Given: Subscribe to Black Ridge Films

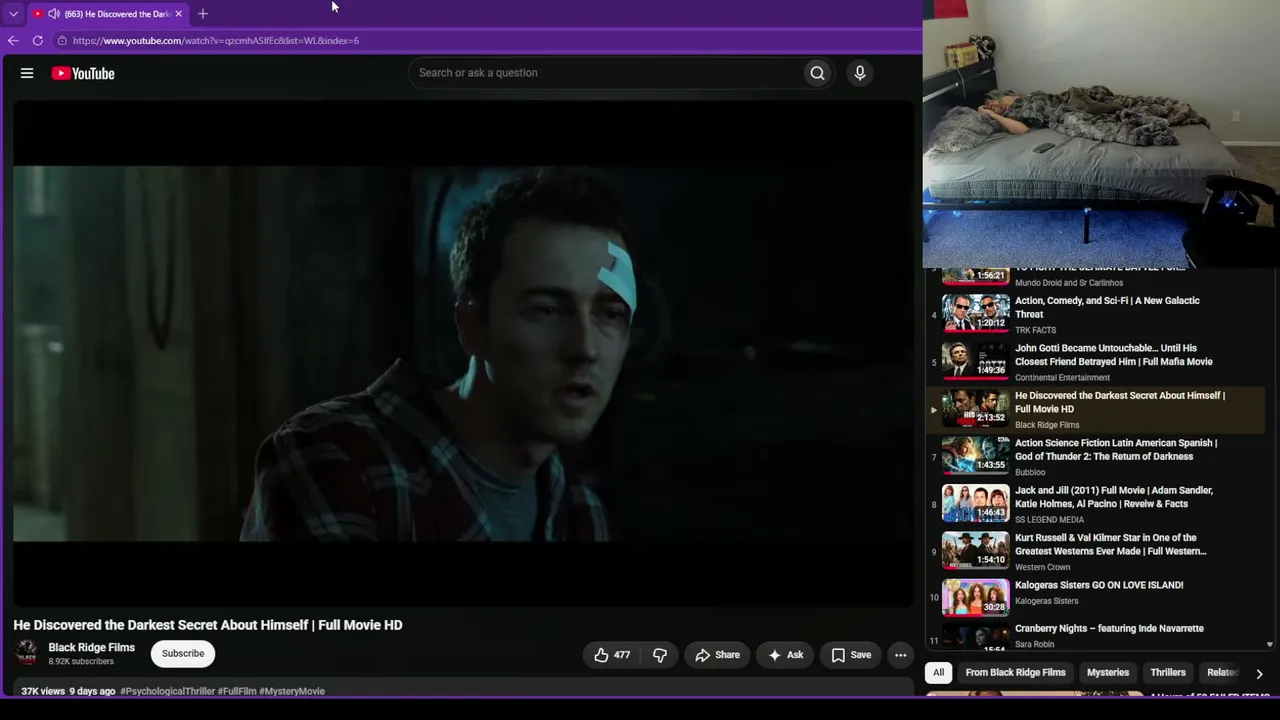Looking at the screenshot, I should (x=183, y=654).
